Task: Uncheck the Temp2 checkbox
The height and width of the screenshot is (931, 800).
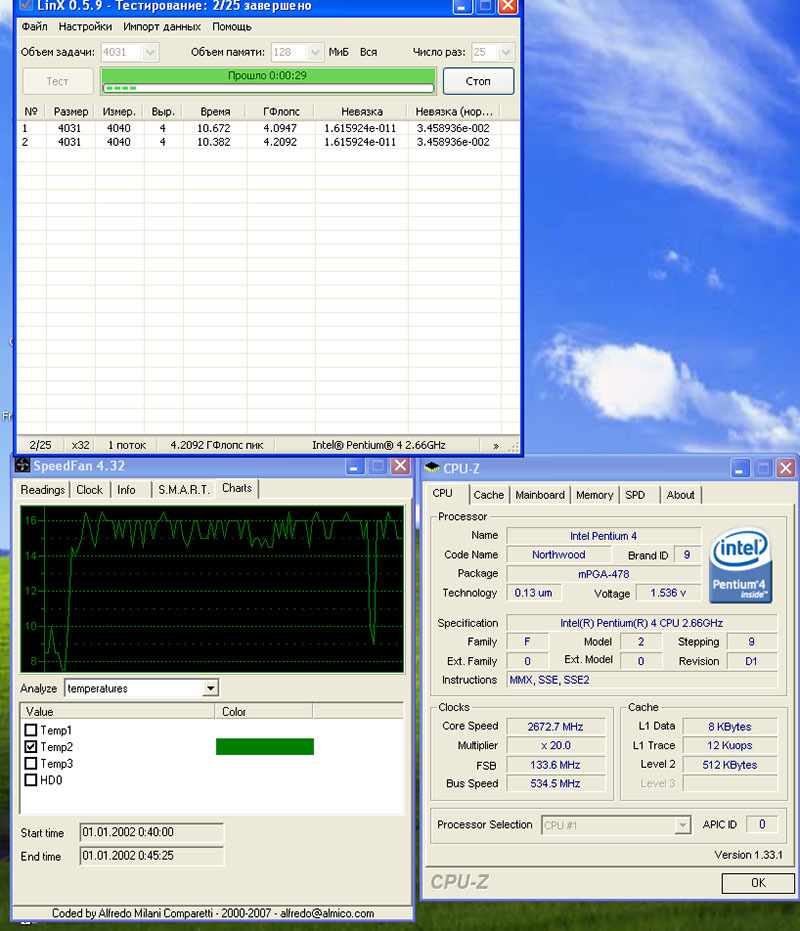Action: [x=31, y=746]
